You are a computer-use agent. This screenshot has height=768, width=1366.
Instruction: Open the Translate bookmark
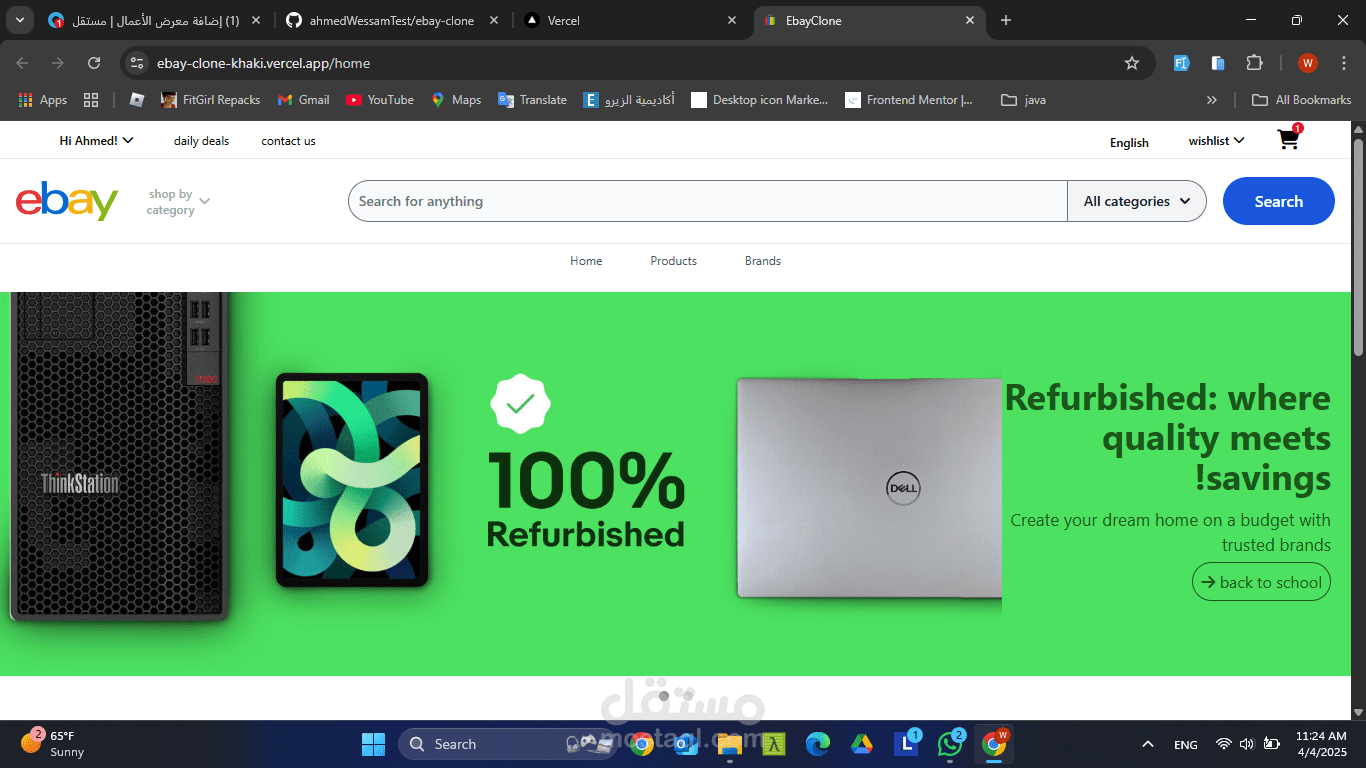tap(532, 100)
